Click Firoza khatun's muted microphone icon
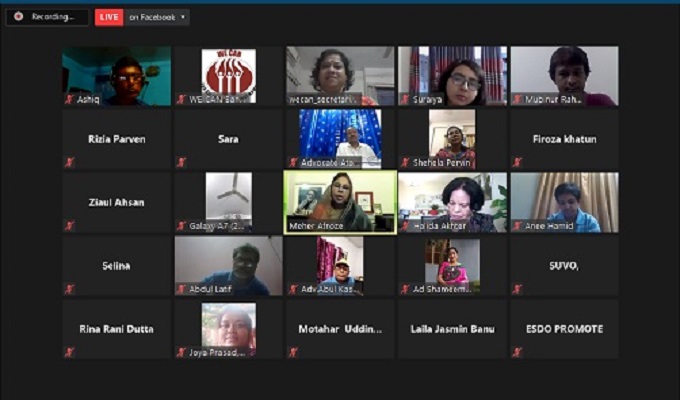680x400 pixels. 517,163
